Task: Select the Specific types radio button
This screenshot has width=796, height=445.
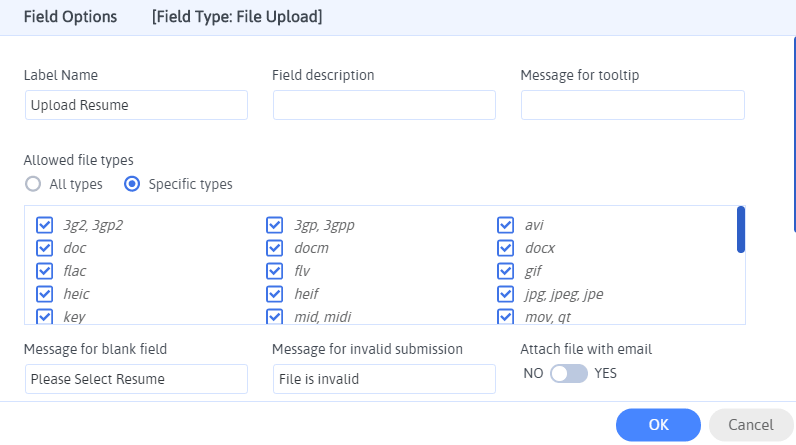Action: pos(132,184)
